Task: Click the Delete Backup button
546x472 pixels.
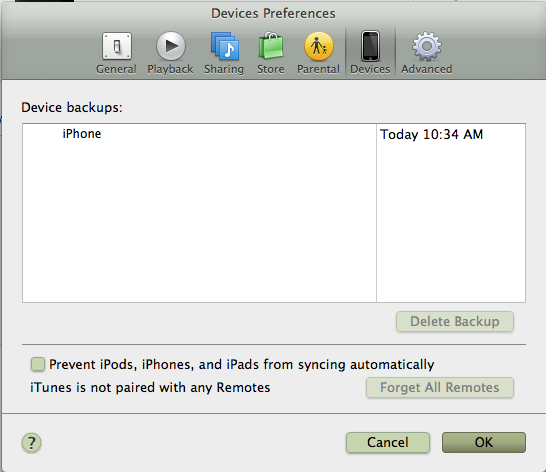Action: (455, 321)
